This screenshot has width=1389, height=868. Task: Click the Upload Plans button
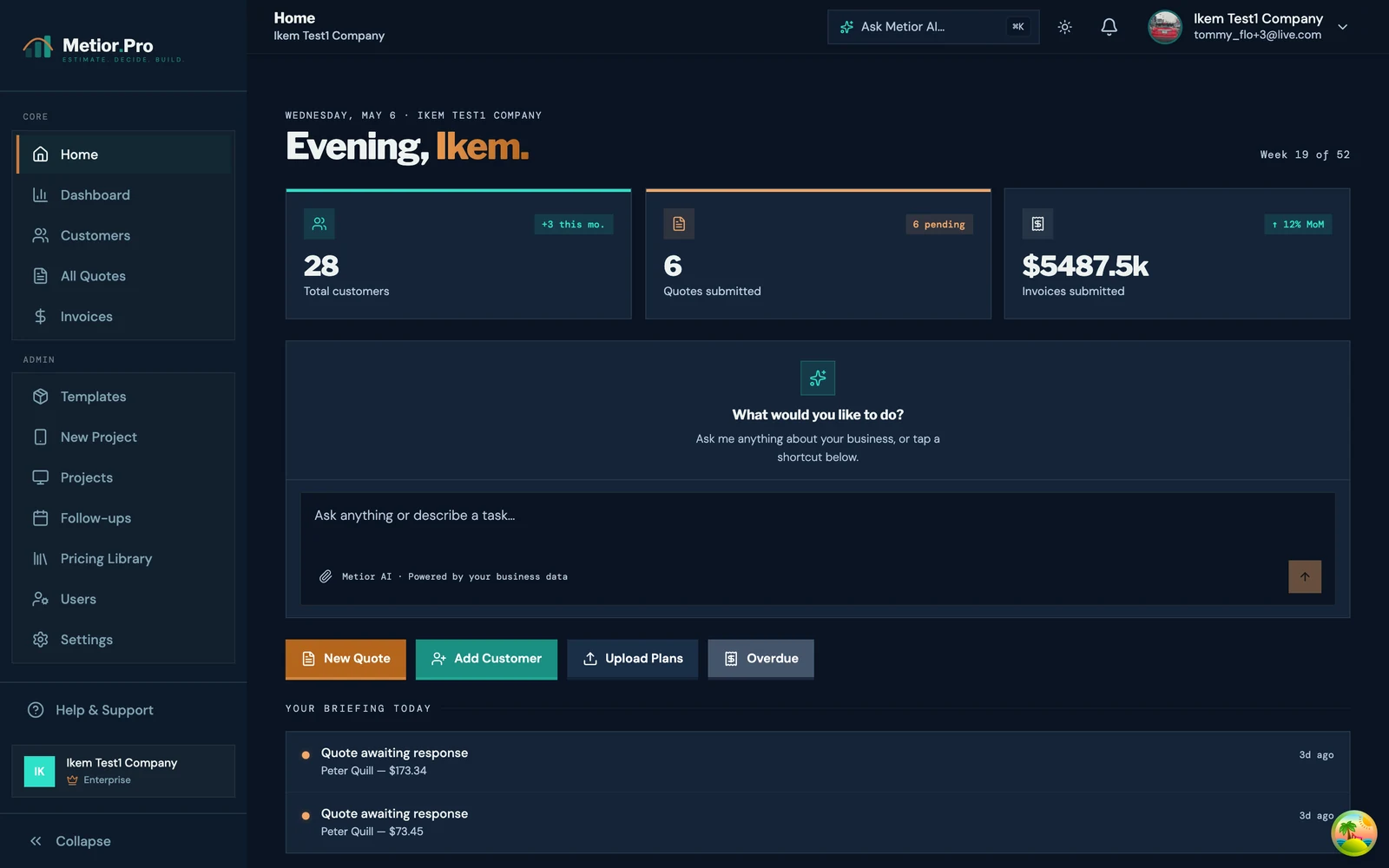[x=633, y=659]
